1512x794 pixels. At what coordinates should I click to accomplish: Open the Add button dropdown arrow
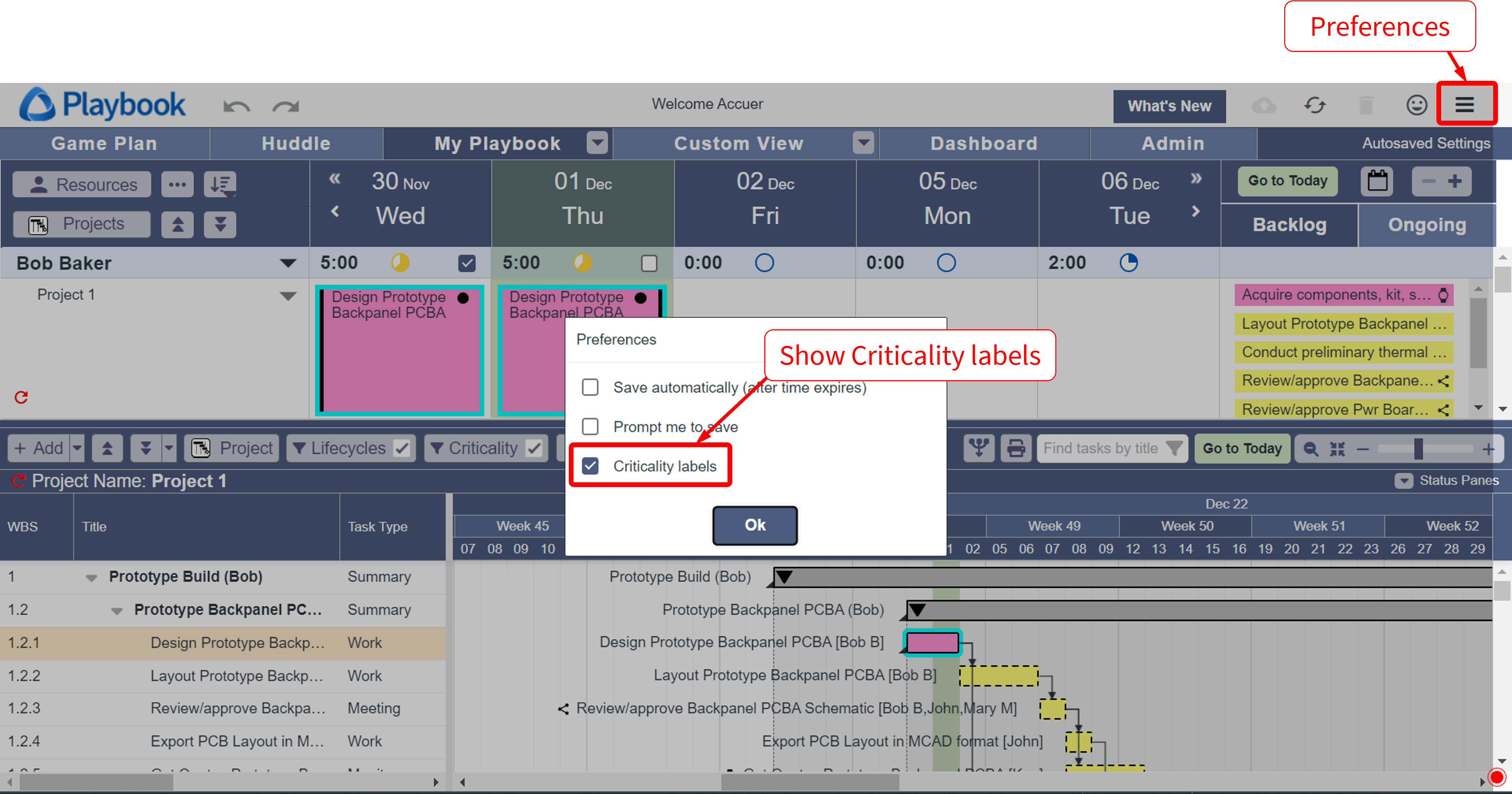(77, 449)
